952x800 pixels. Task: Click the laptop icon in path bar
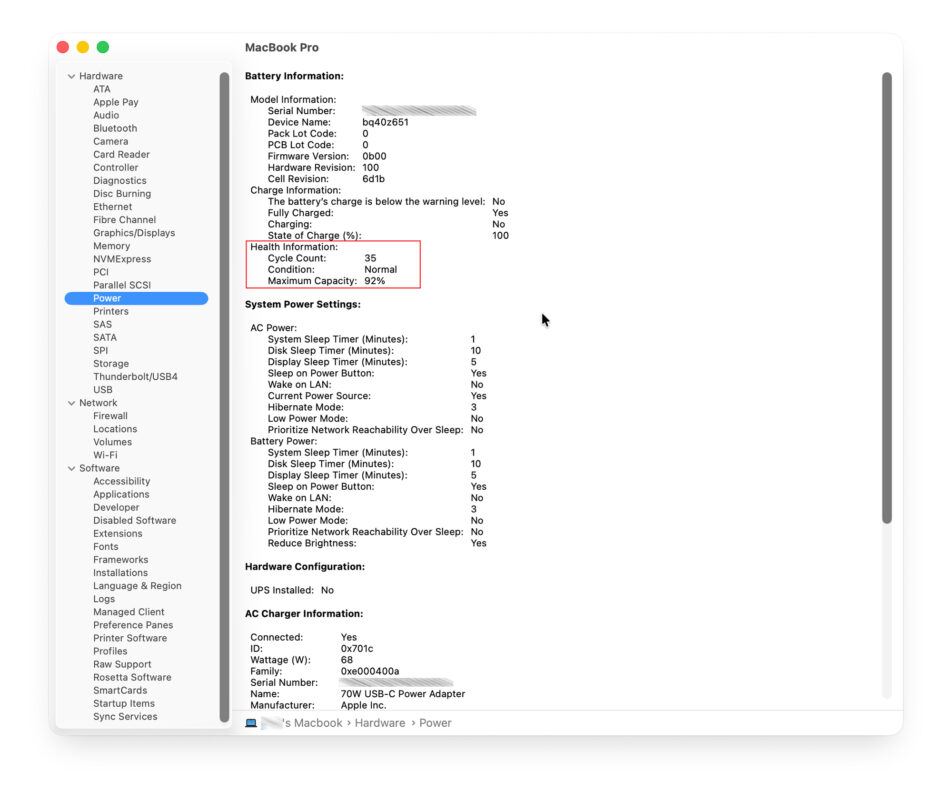[251, 723]
